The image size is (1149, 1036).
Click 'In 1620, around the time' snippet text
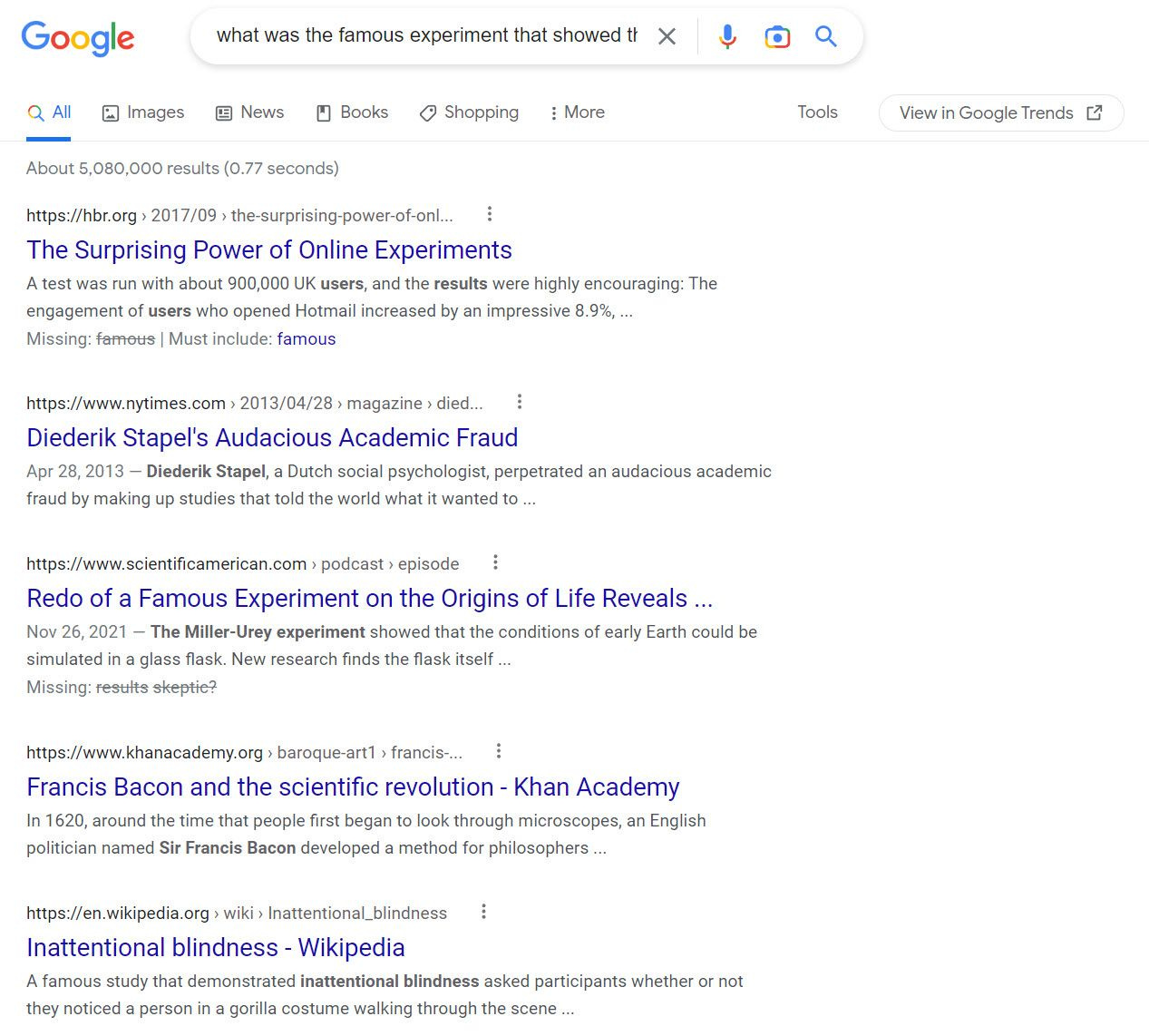coord(366,835)
